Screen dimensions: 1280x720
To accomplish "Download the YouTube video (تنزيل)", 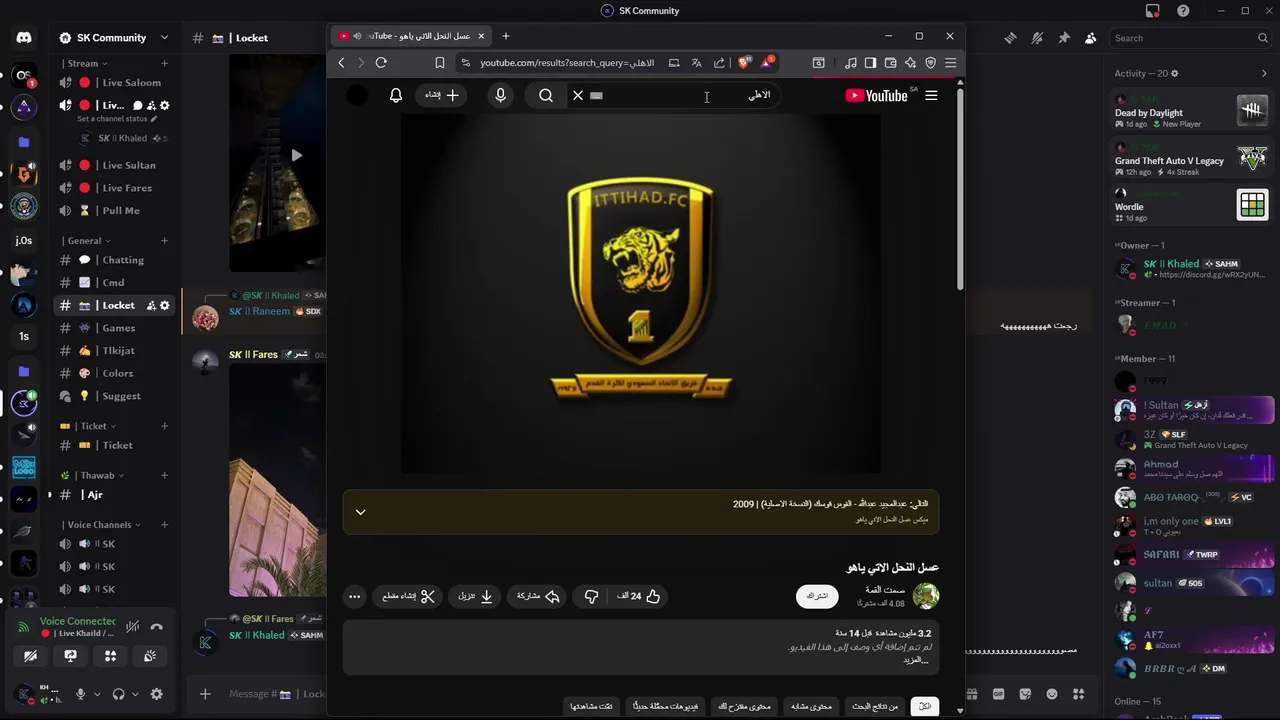I will pos(476,596).
